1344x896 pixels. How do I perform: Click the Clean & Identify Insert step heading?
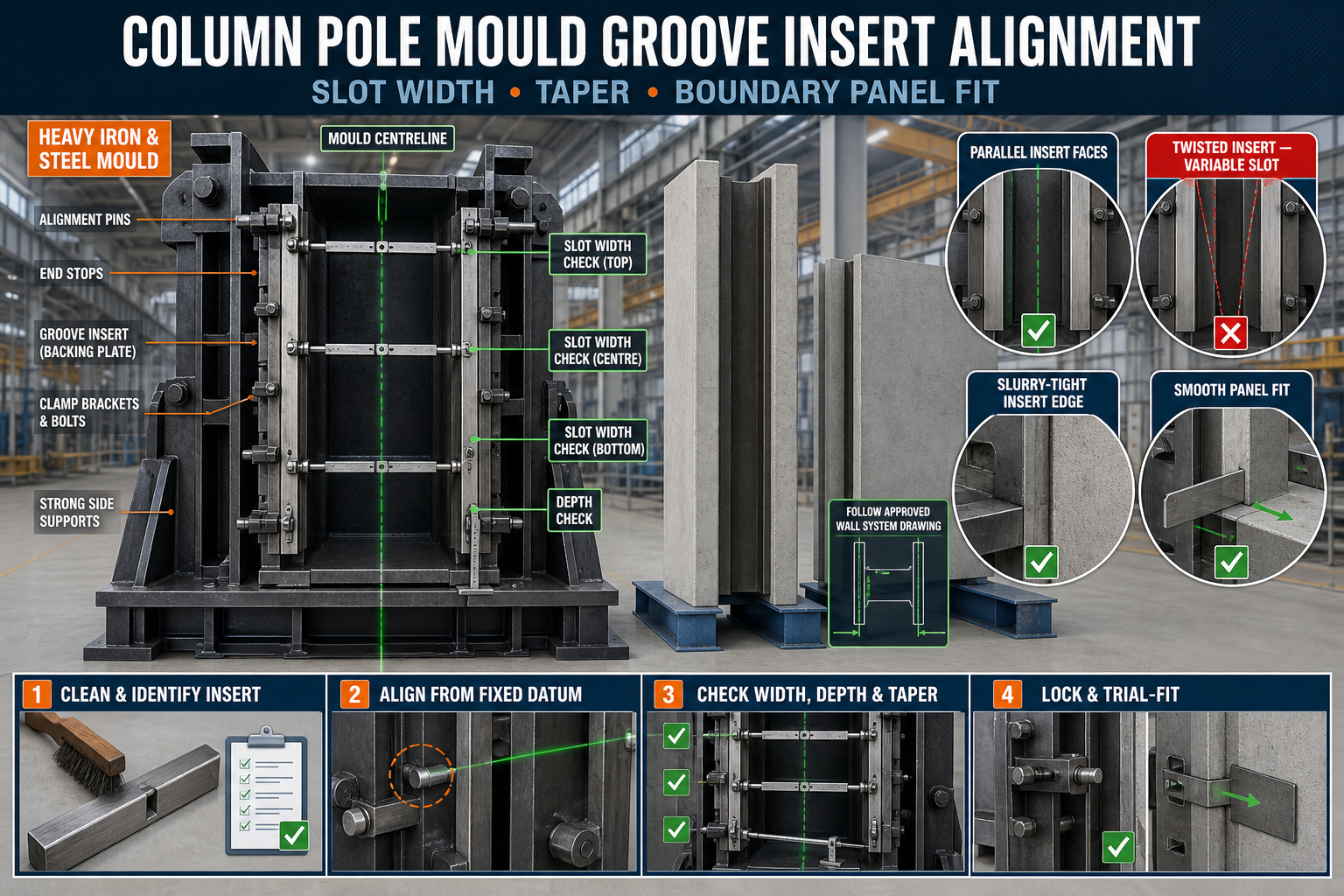pyautogui.click(x=160, y=695)
